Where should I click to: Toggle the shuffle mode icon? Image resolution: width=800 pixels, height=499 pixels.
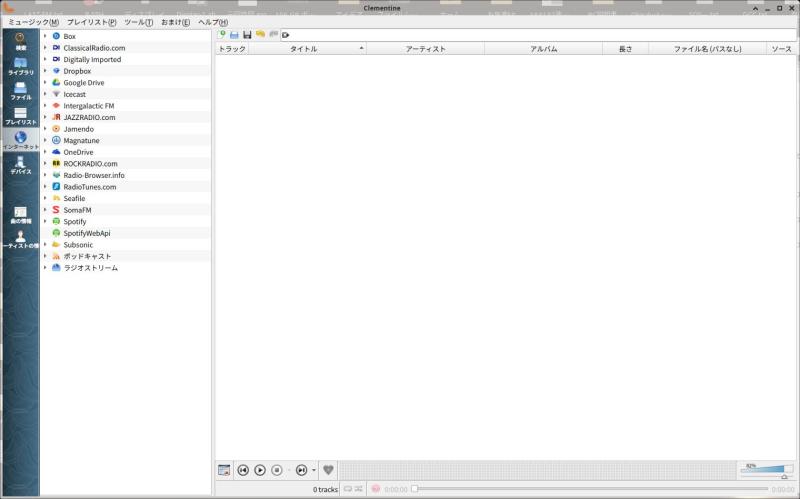point(360,489)
